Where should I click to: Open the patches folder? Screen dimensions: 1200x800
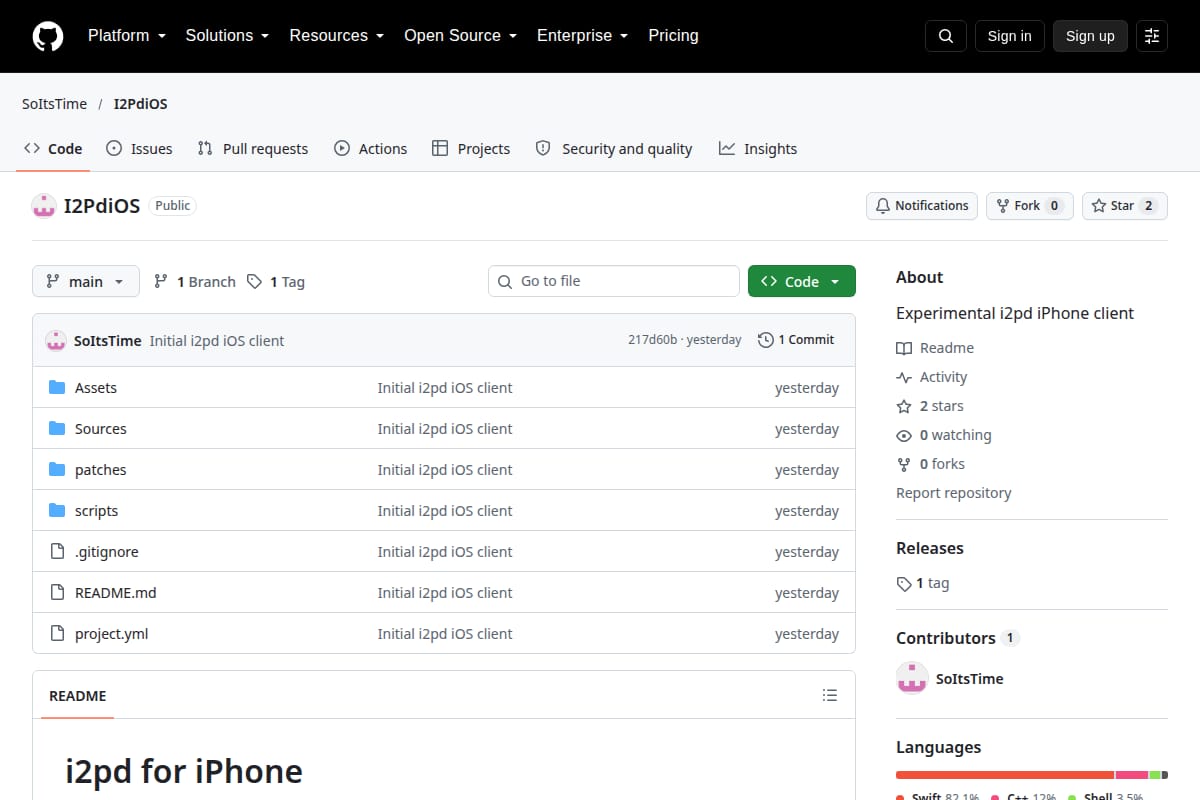point(101,470)
